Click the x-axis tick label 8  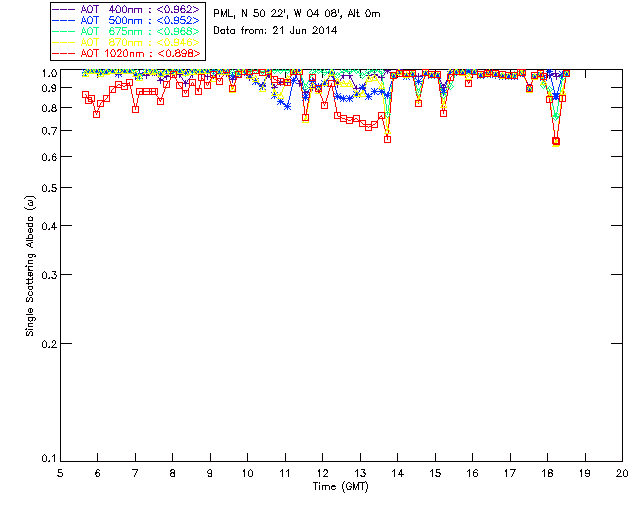(x=173, y=473)
